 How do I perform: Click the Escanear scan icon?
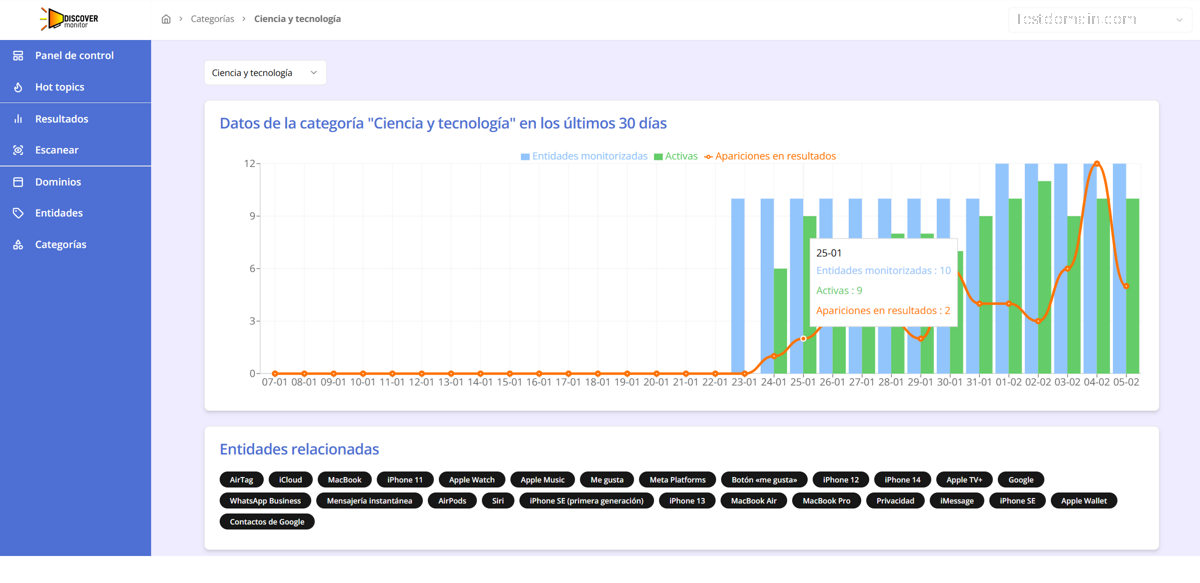[x=18, y=150]
